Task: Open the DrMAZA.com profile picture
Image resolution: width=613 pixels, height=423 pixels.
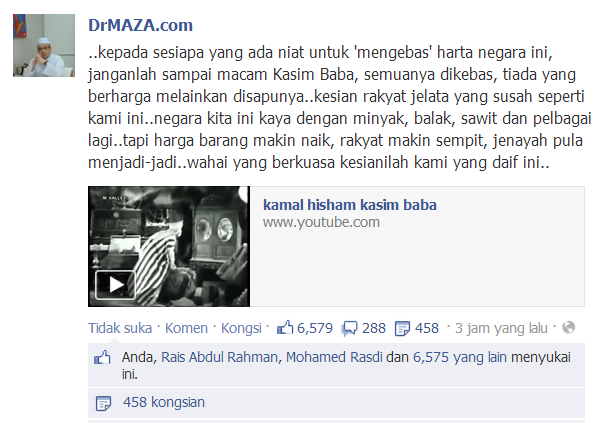Action: coord(44,45)
